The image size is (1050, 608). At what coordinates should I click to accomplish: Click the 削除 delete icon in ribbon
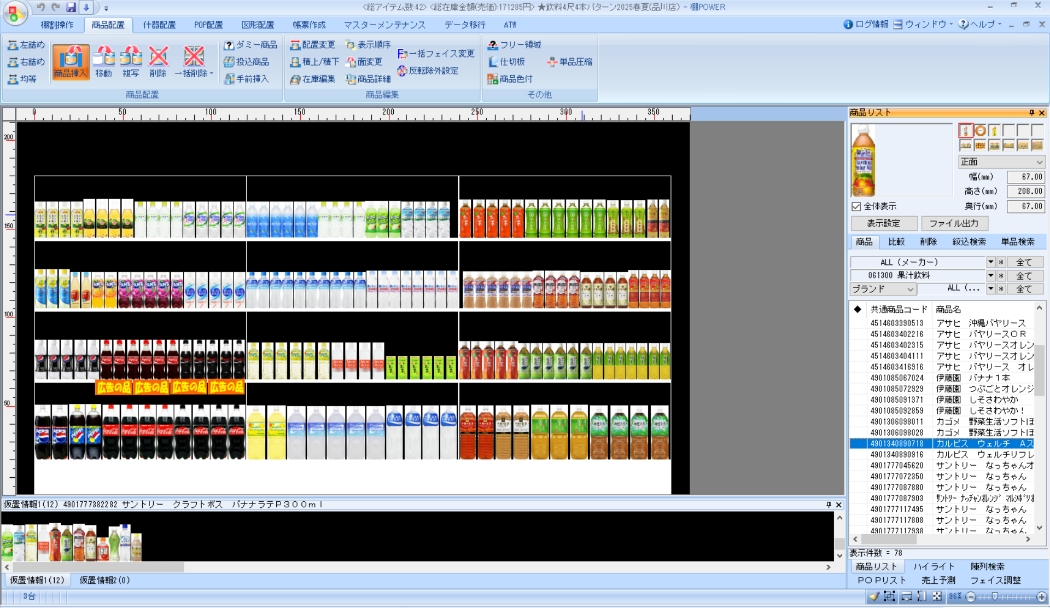tap(158, 62)
